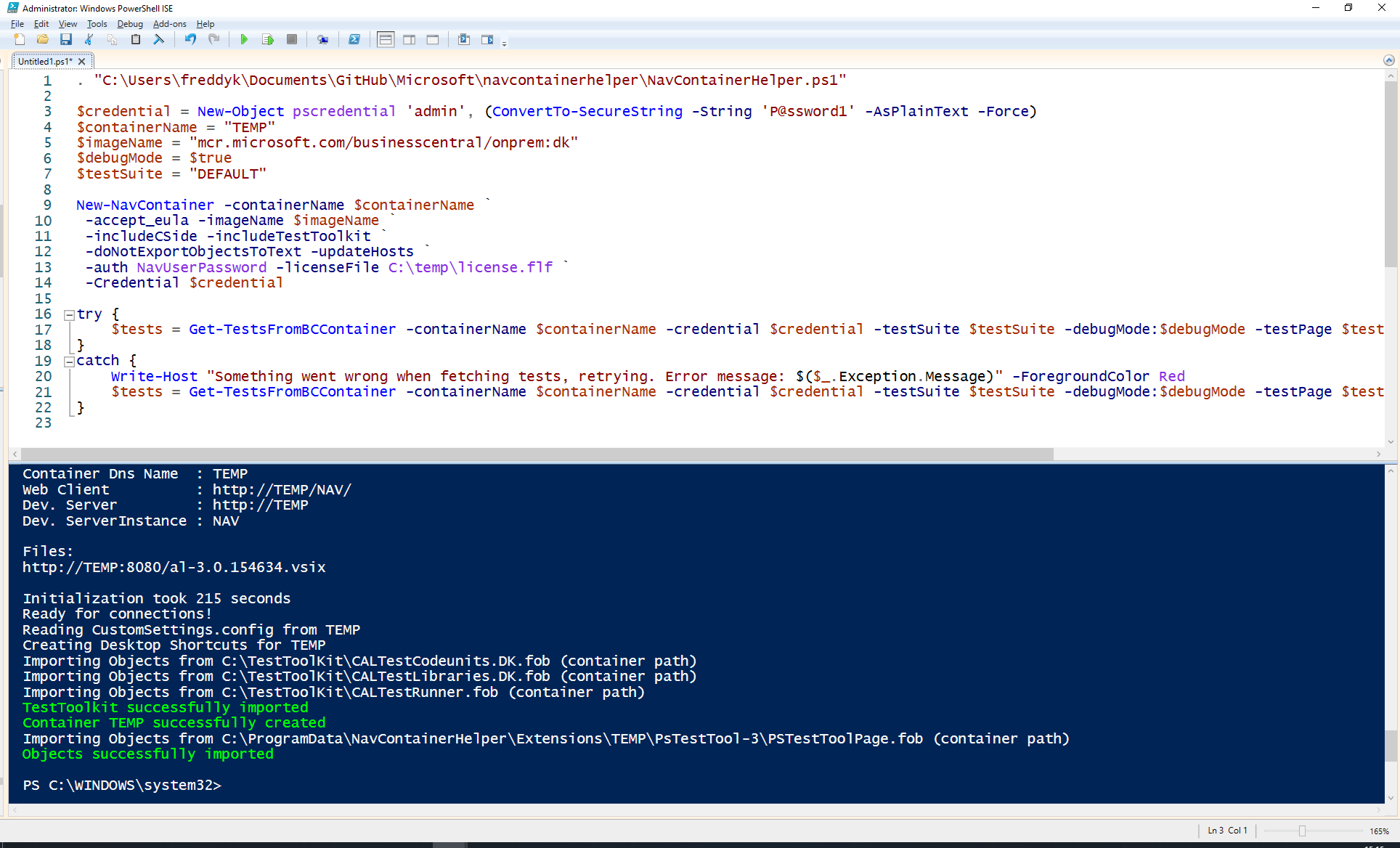
Task: Adjust the zoom slider in the status bar
Action: tap(1302, 831)
